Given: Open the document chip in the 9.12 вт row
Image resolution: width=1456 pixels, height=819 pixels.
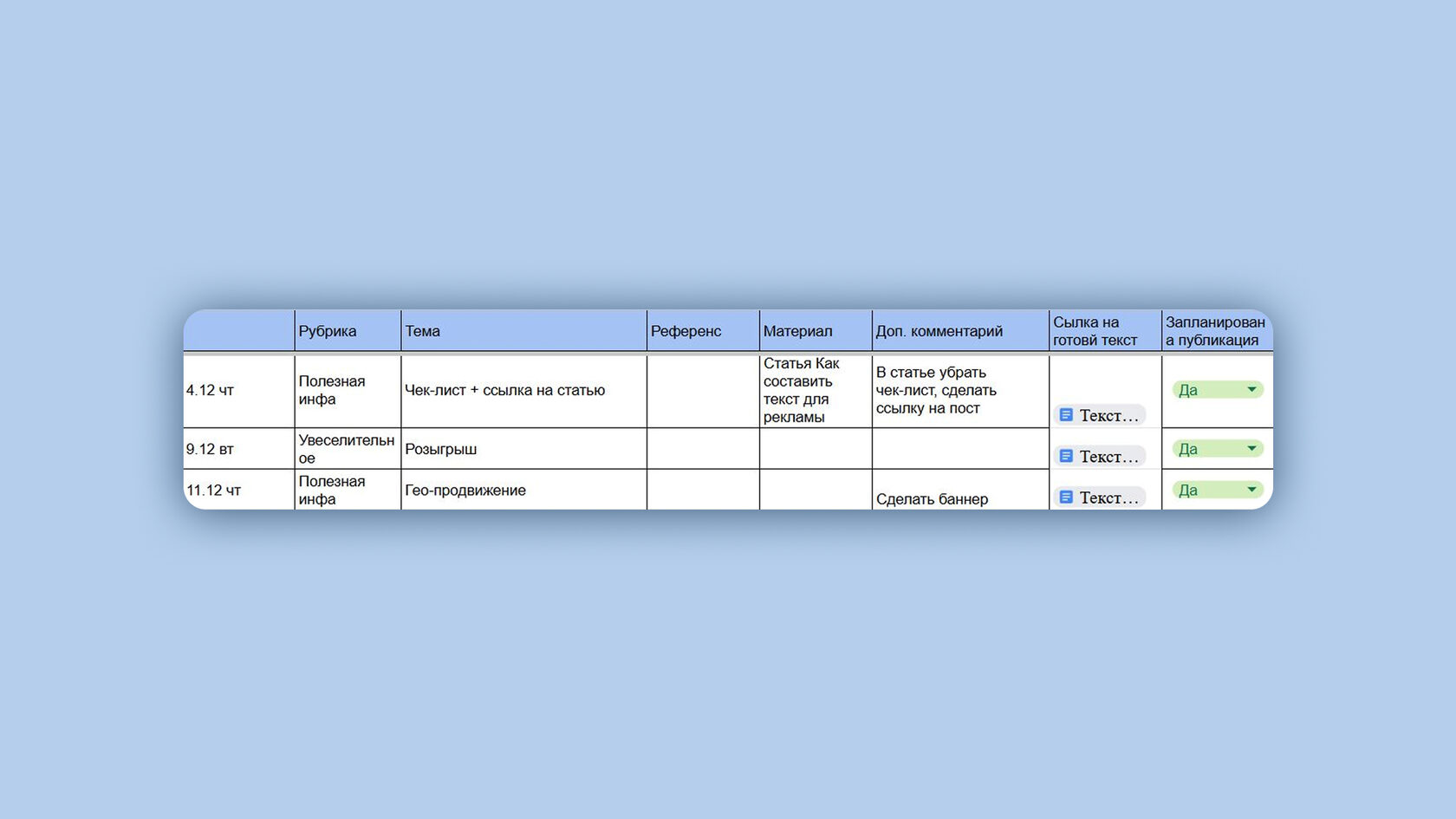Looking at the screenshot, I should [x=1099, y=456].
